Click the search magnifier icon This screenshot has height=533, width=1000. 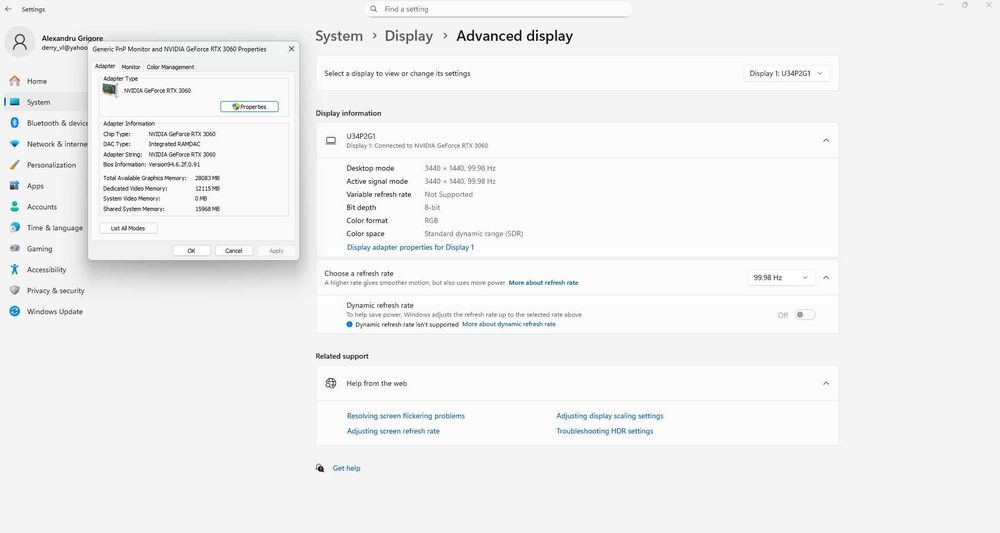click(374, 9)
